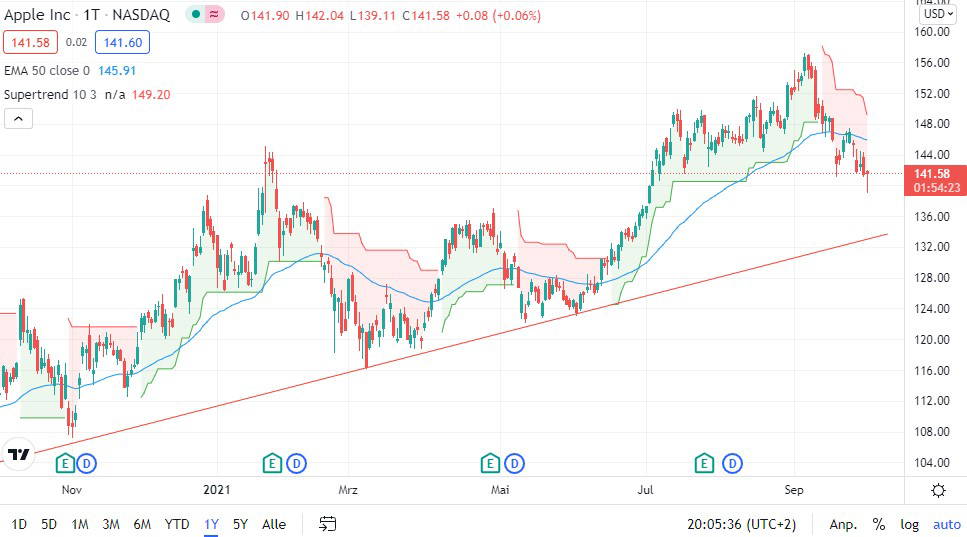Image resolution: width=967 pixels, height=537 pixels.
Task: Select the 5D time range
Action: click(x=49, y=524)
